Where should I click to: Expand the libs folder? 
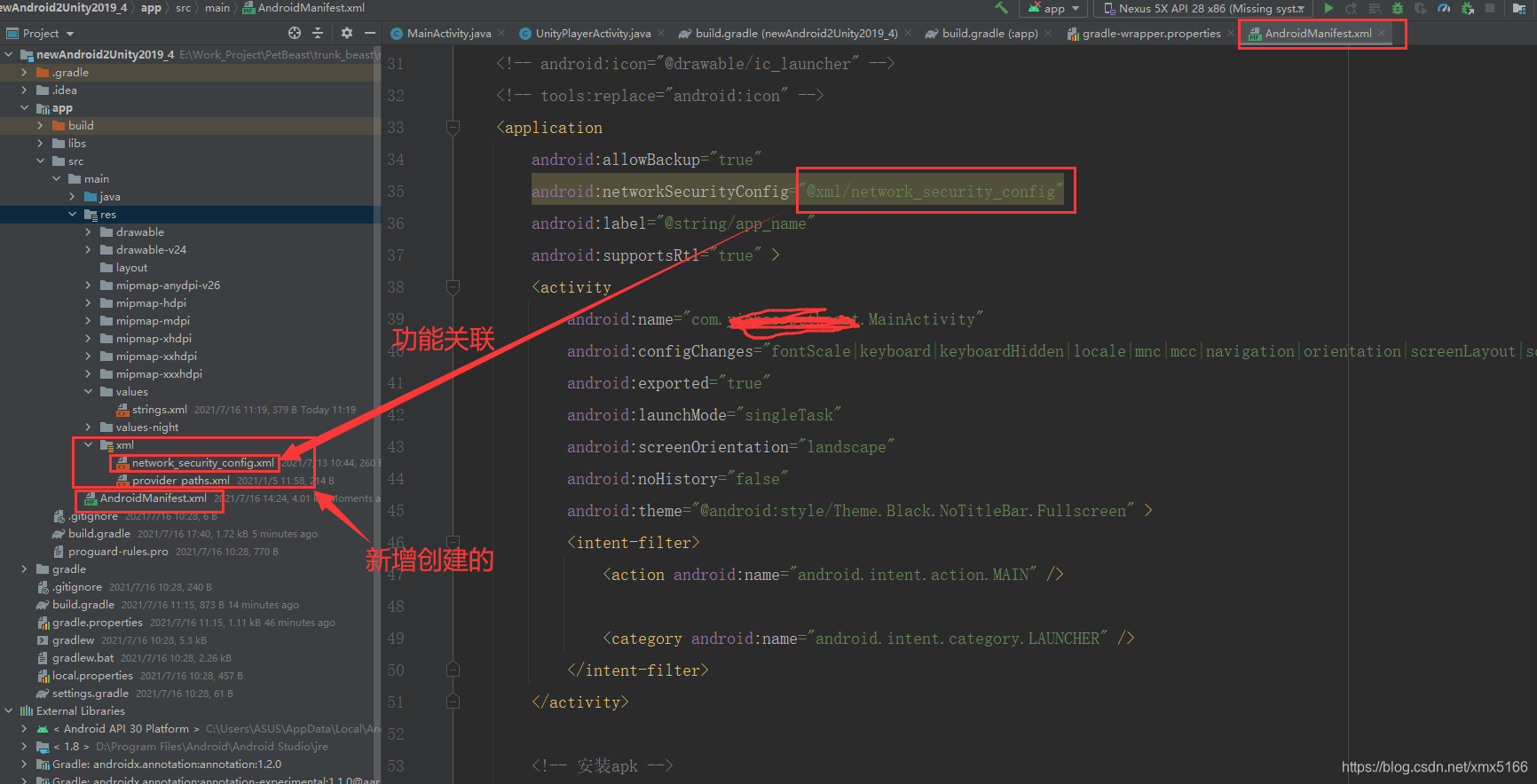40,144
